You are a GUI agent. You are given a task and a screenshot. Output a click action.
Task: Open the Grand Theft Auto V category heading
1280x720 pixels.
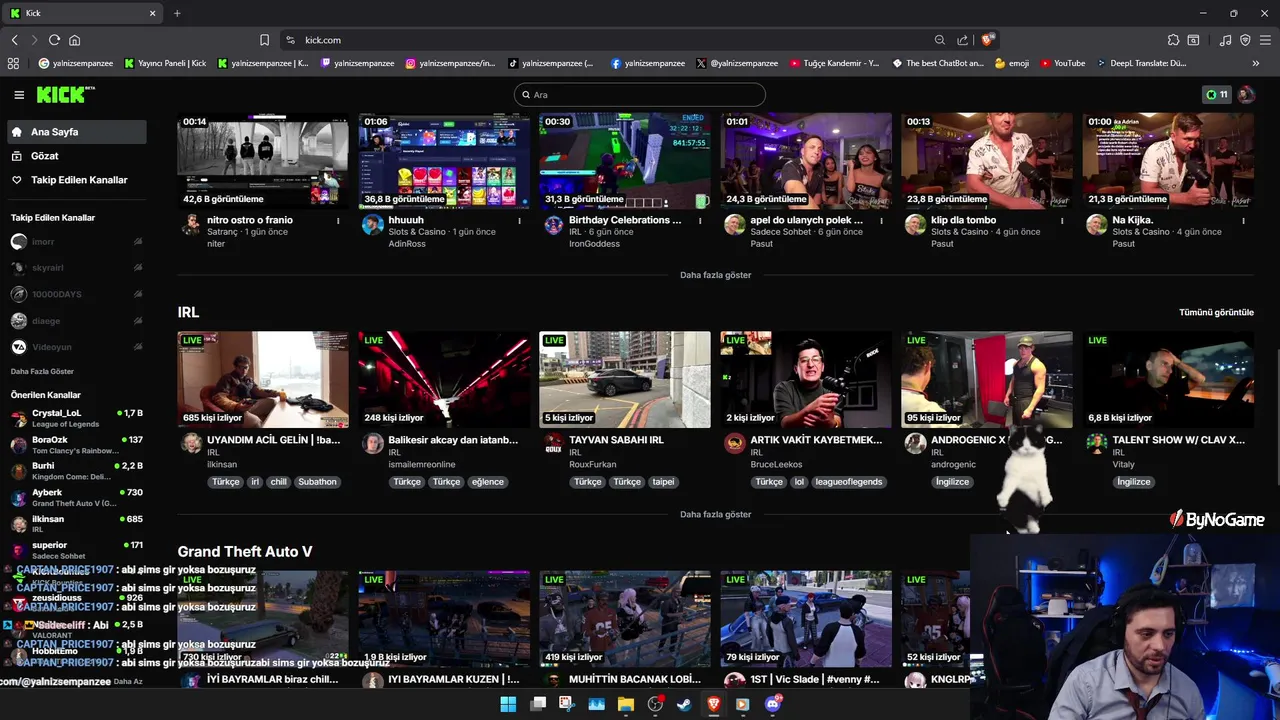[245, 551]
